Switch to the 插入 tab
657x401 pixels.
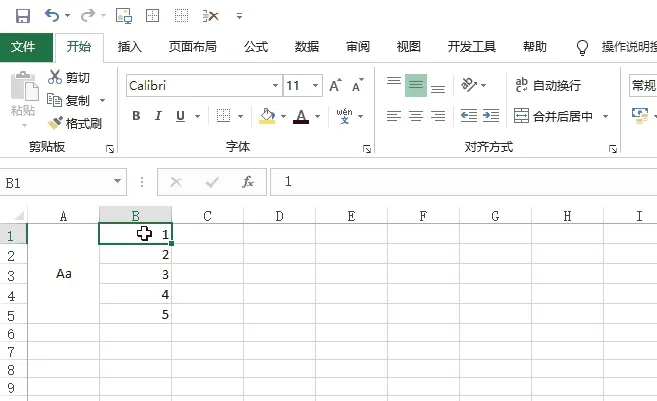pyautogui.click(x=129, y=47)
